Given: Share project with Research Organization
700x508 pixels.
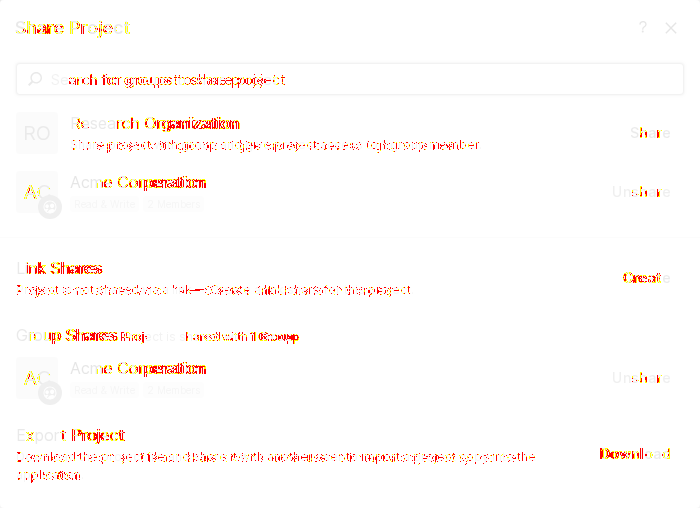Looking at the screenshot, I should 649,133.
